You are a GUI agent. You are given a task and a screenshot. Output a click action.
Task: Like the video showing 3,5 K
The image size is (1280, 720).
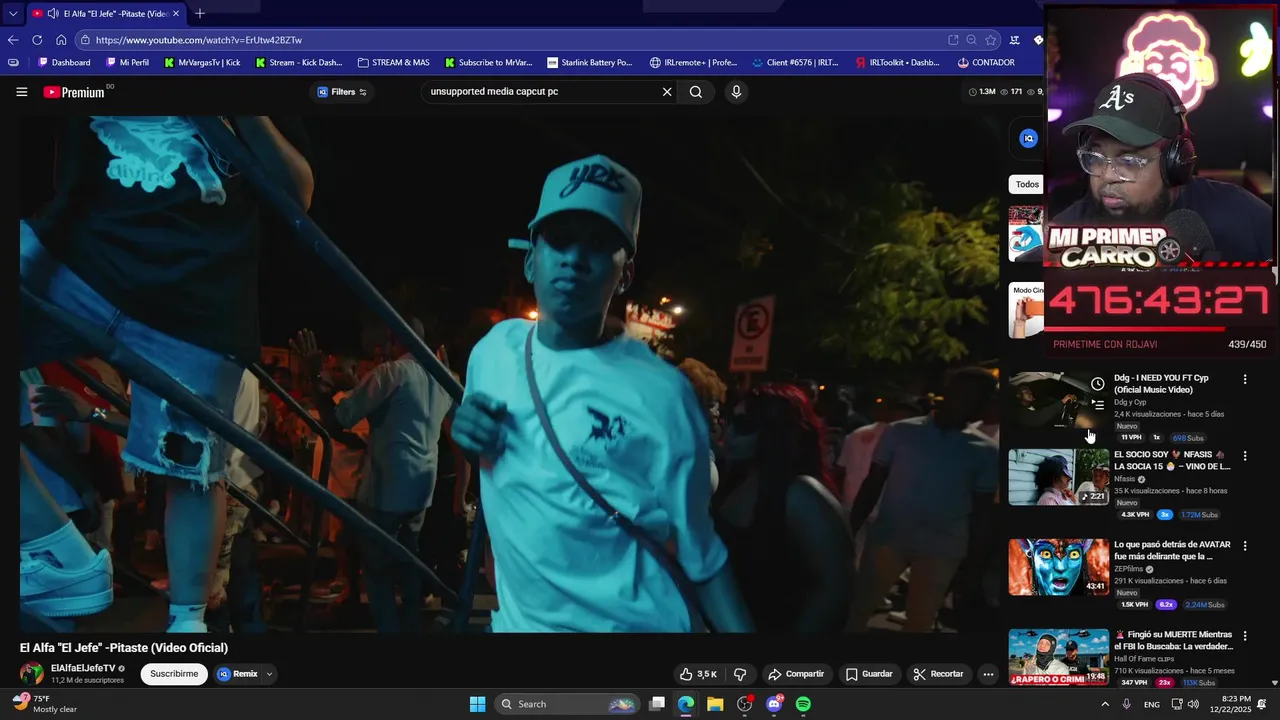698,674
